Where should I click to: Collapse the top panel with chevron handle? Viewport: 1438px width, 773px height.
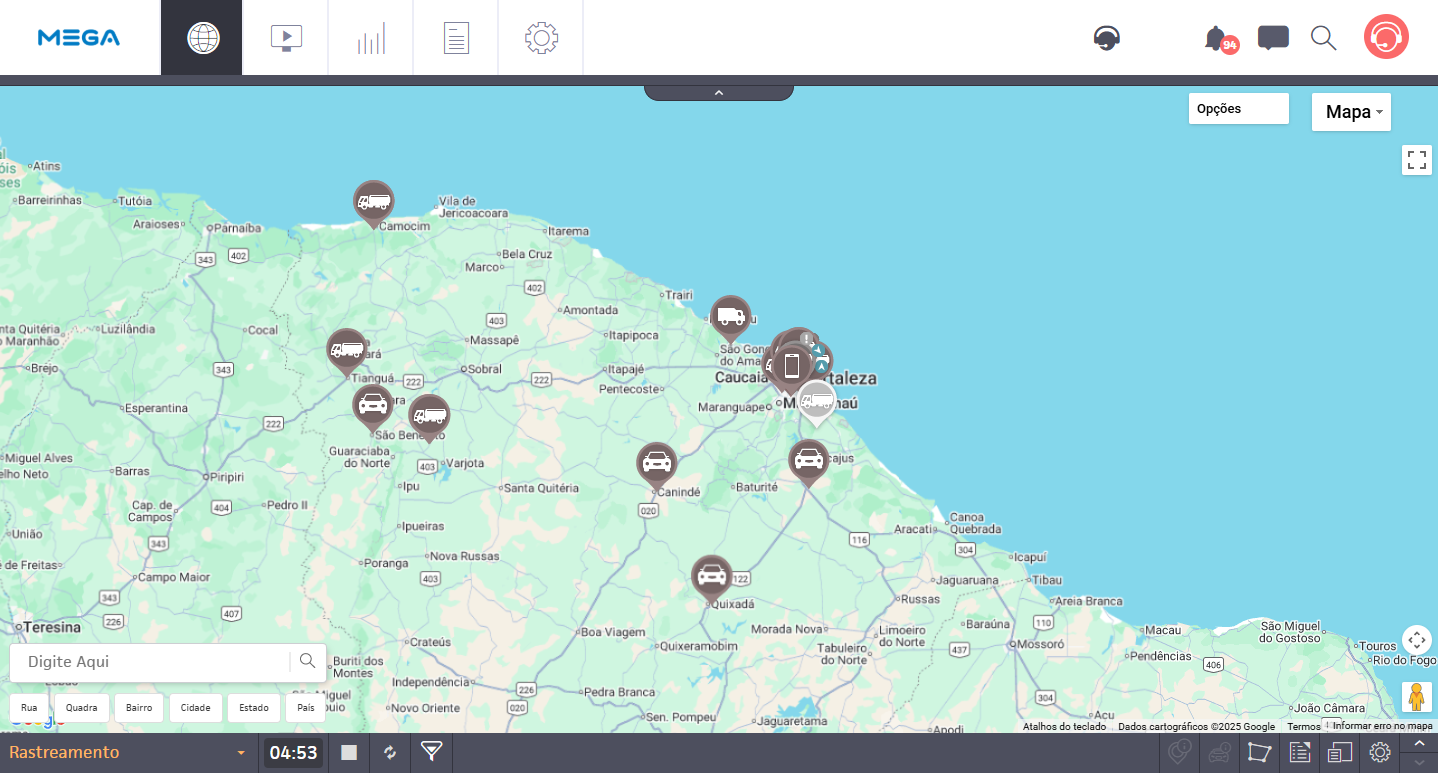click(718, 92)
